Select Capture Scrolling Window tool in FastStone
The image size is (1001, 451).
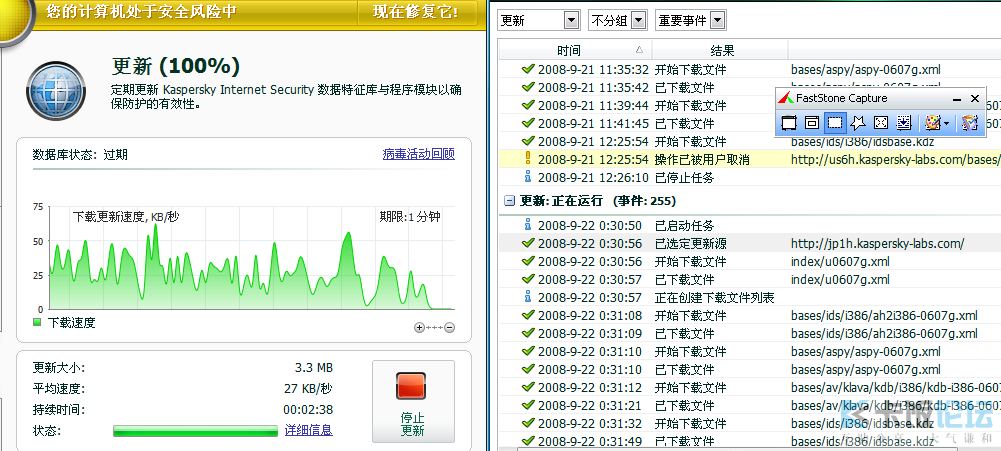click(904, 123)
